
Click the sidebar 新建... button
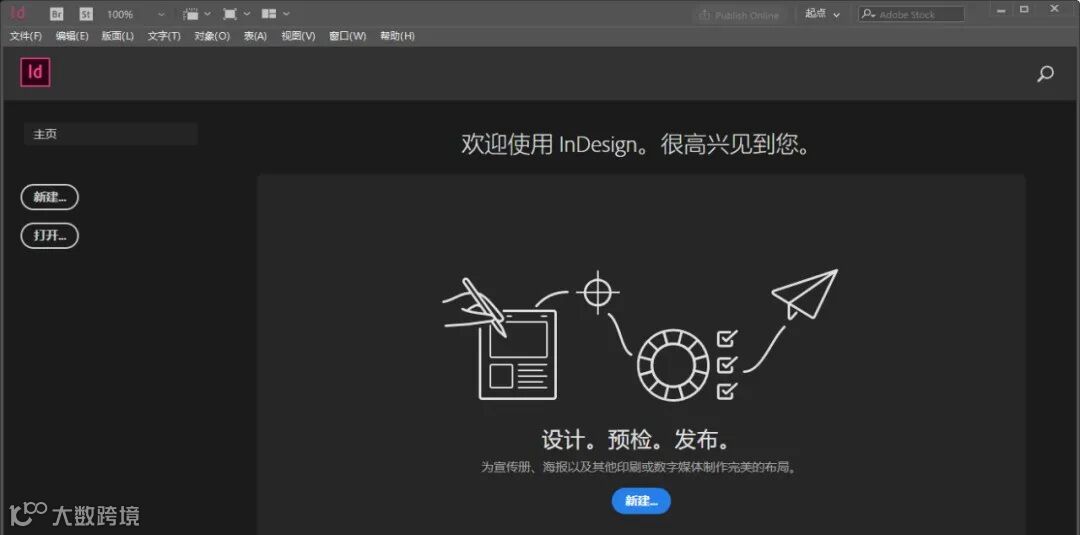50,197
